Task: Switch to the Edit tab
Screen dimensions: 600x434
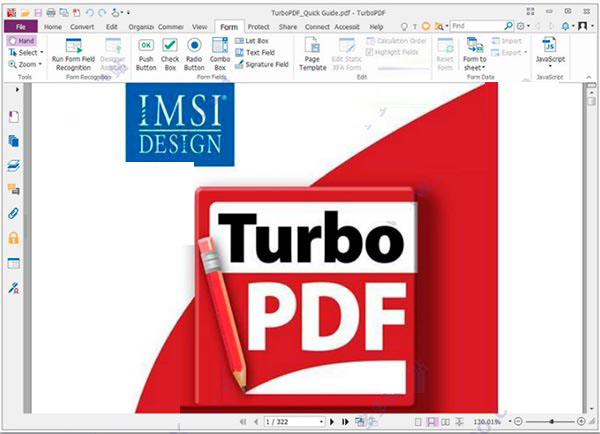Action: point(112,27)
